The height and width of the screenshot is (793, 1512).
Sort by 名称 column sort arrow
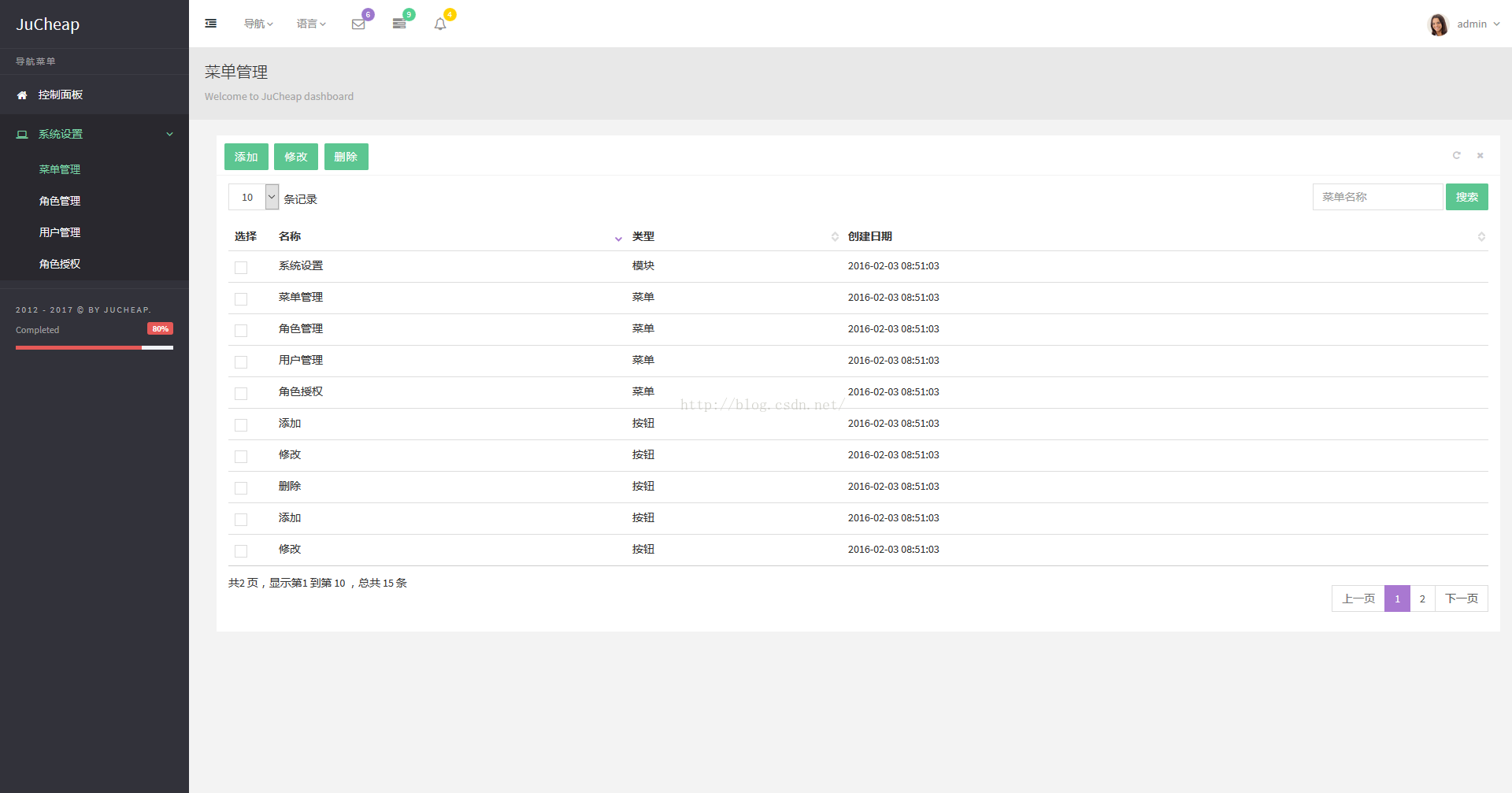point(618,238)
